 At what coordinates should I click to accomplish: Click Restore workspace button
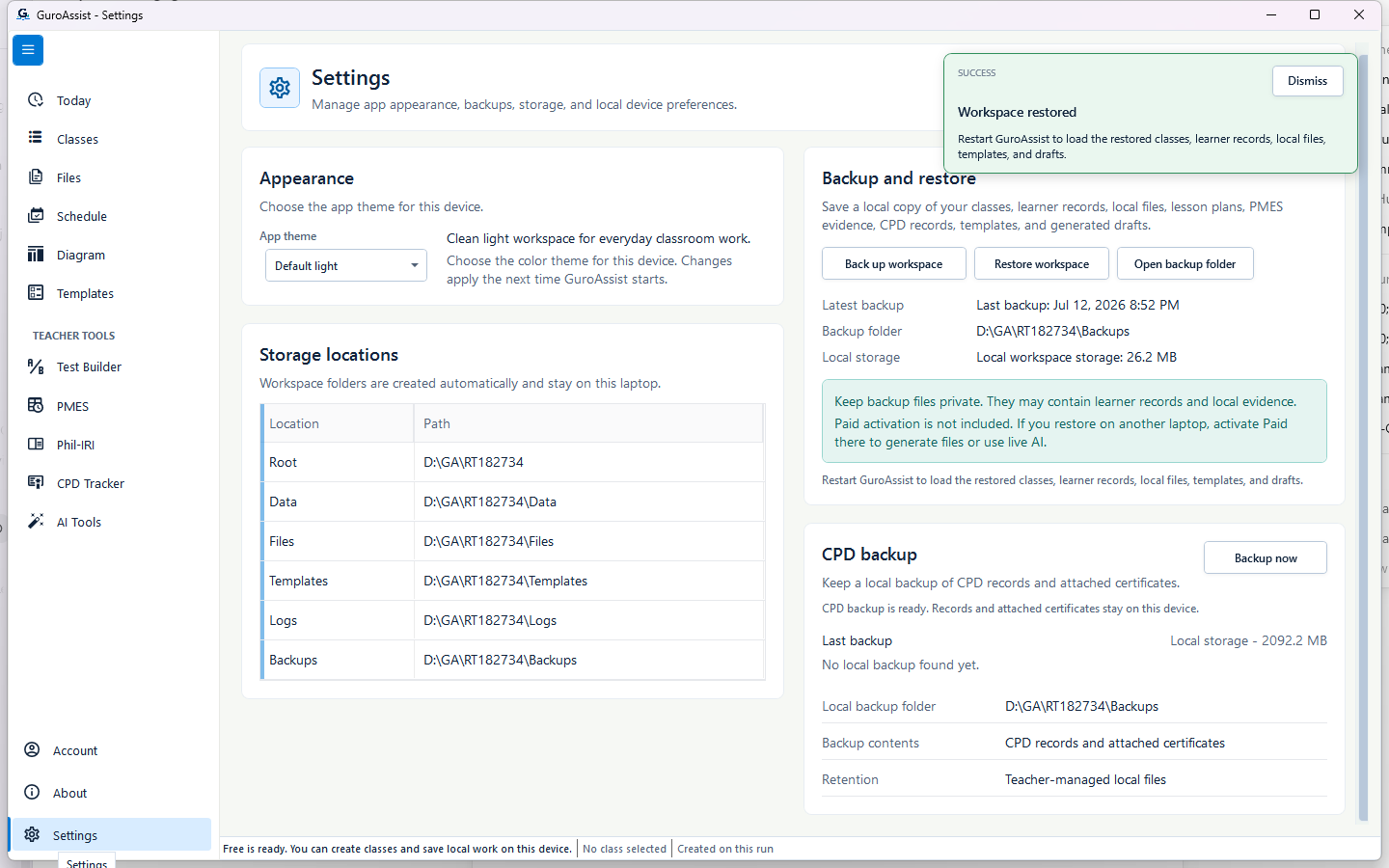pos(1042,264)
